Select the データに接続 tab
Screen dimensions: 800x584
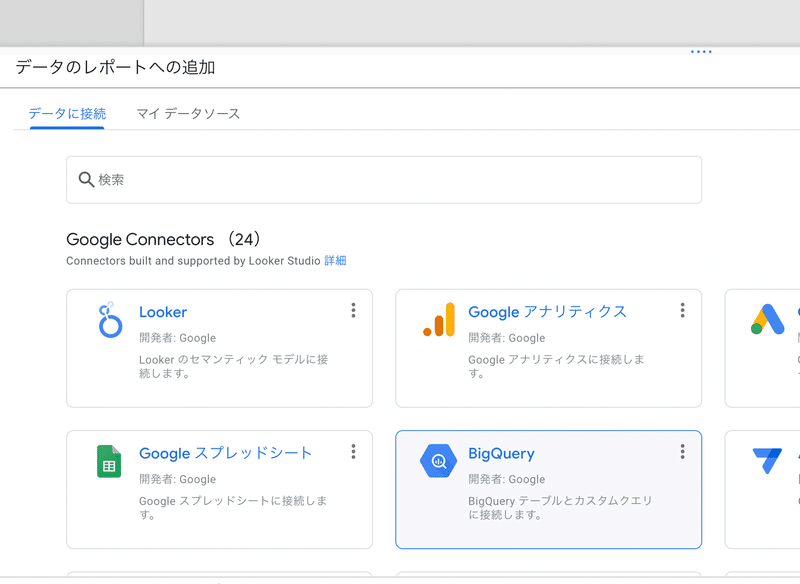pyautogui.click(x=67, y=114)
